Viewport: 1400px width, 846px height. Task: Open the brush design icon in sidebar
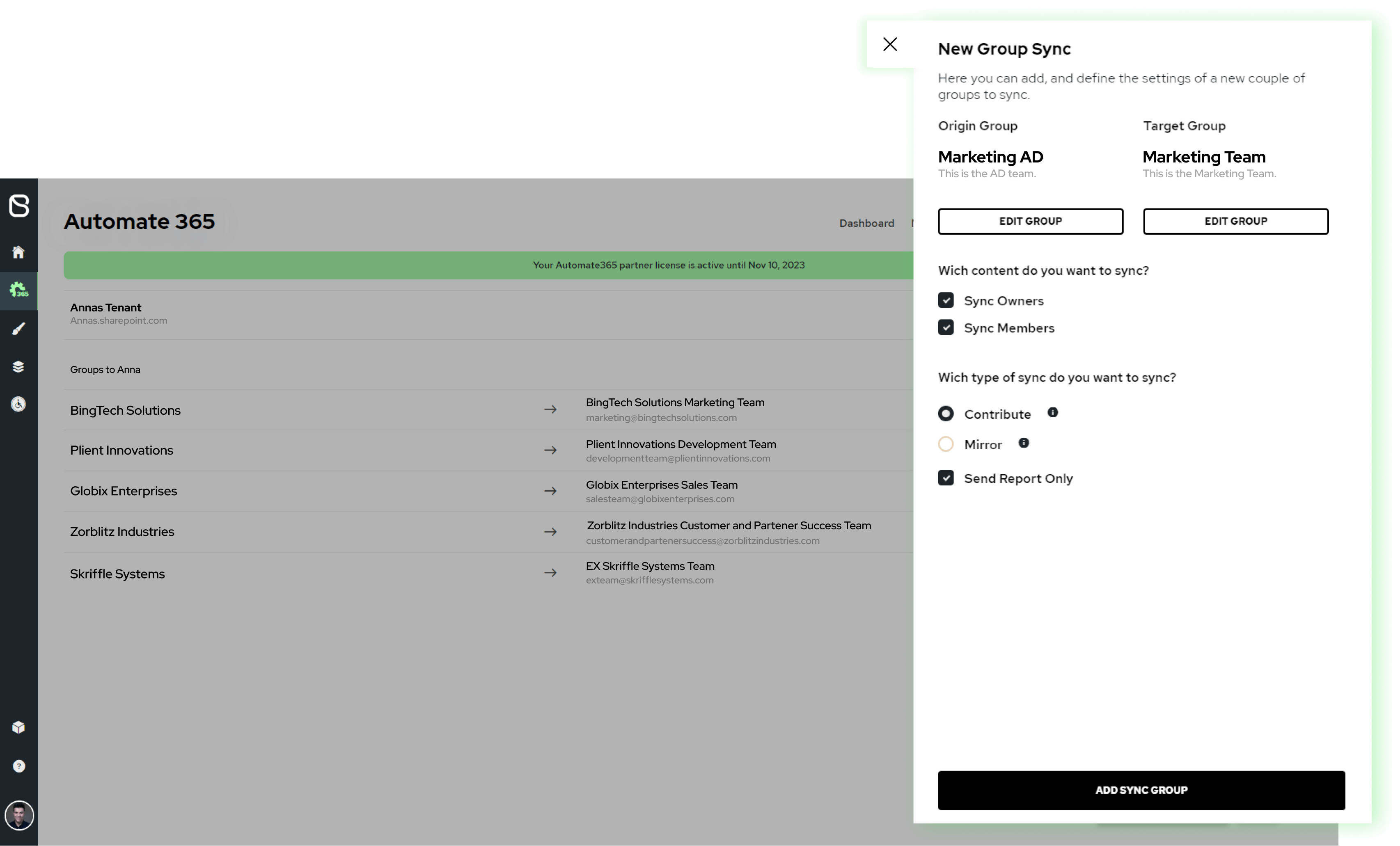point(19,329)
